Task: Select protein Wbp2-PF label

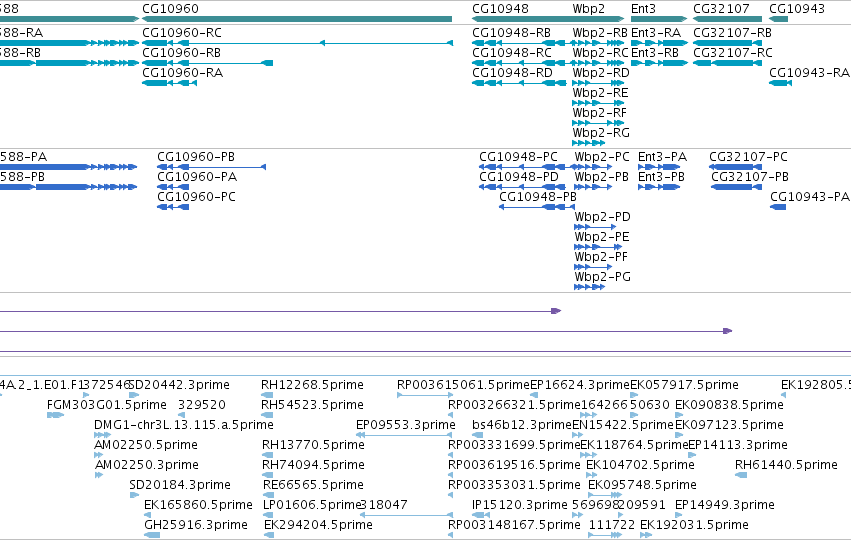Action: [601, 257]
